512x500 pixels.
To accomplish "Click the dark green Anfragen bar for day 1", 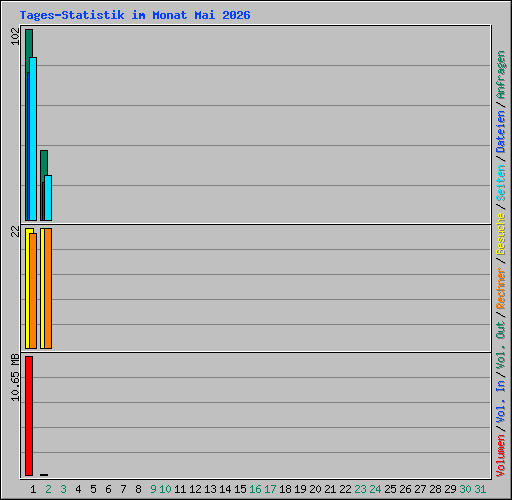I will coord(29,43).
